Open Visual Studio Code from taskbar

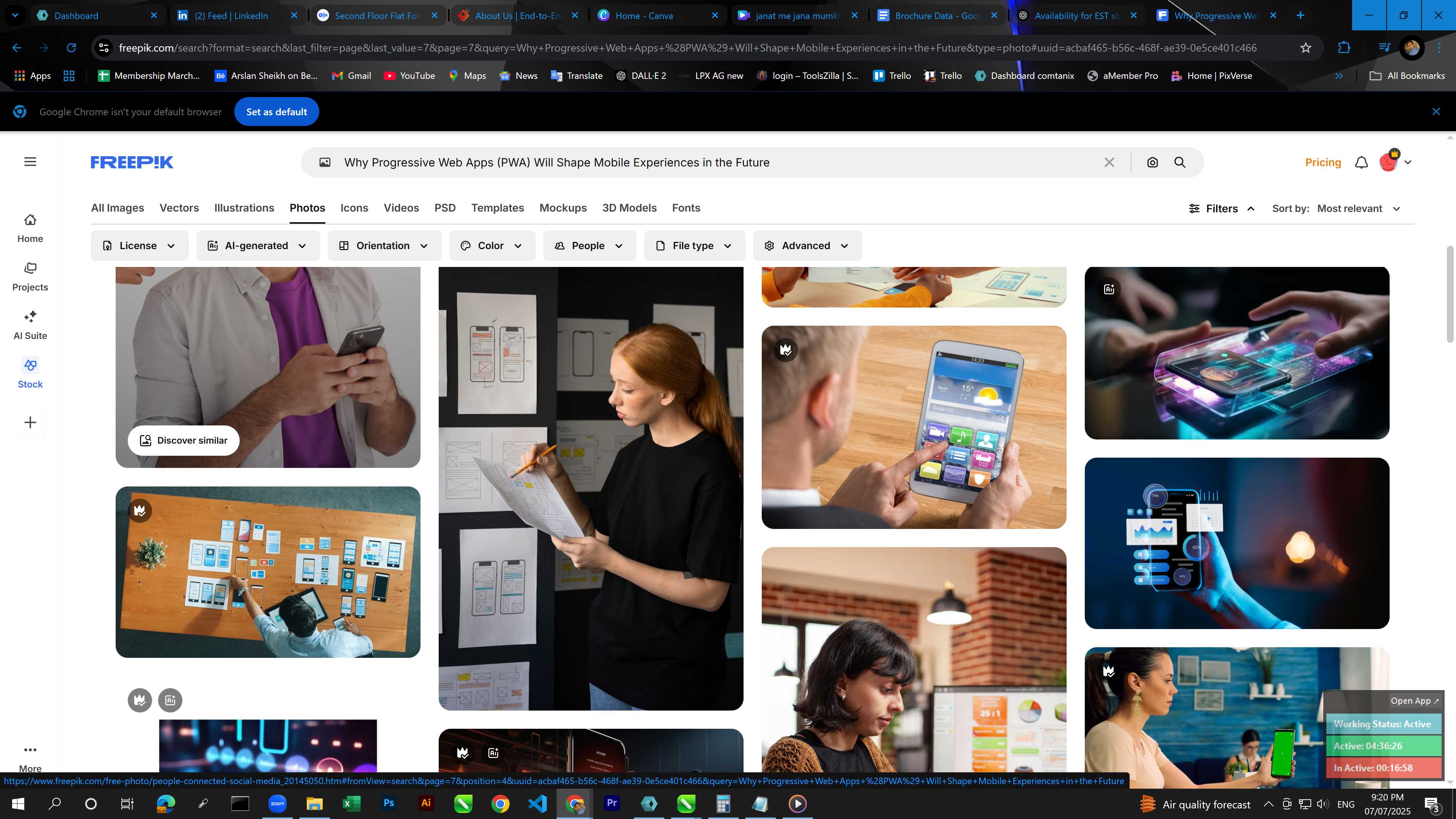tap(537, 803)
